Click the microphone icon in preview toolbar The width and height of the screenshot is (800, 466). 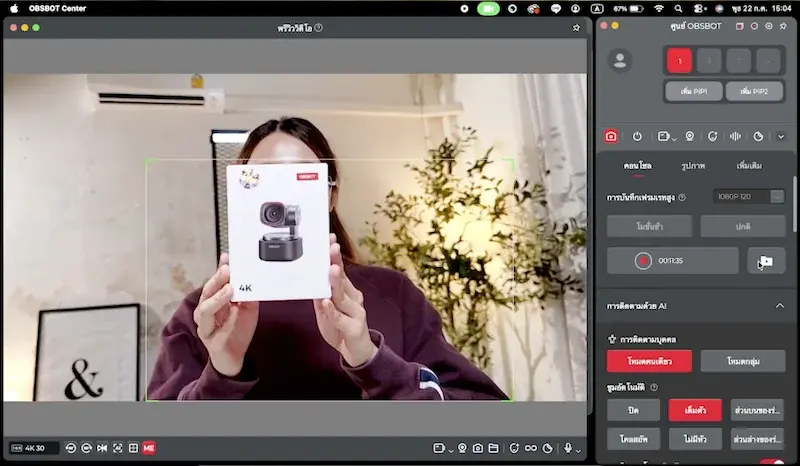tap(568, 448)
